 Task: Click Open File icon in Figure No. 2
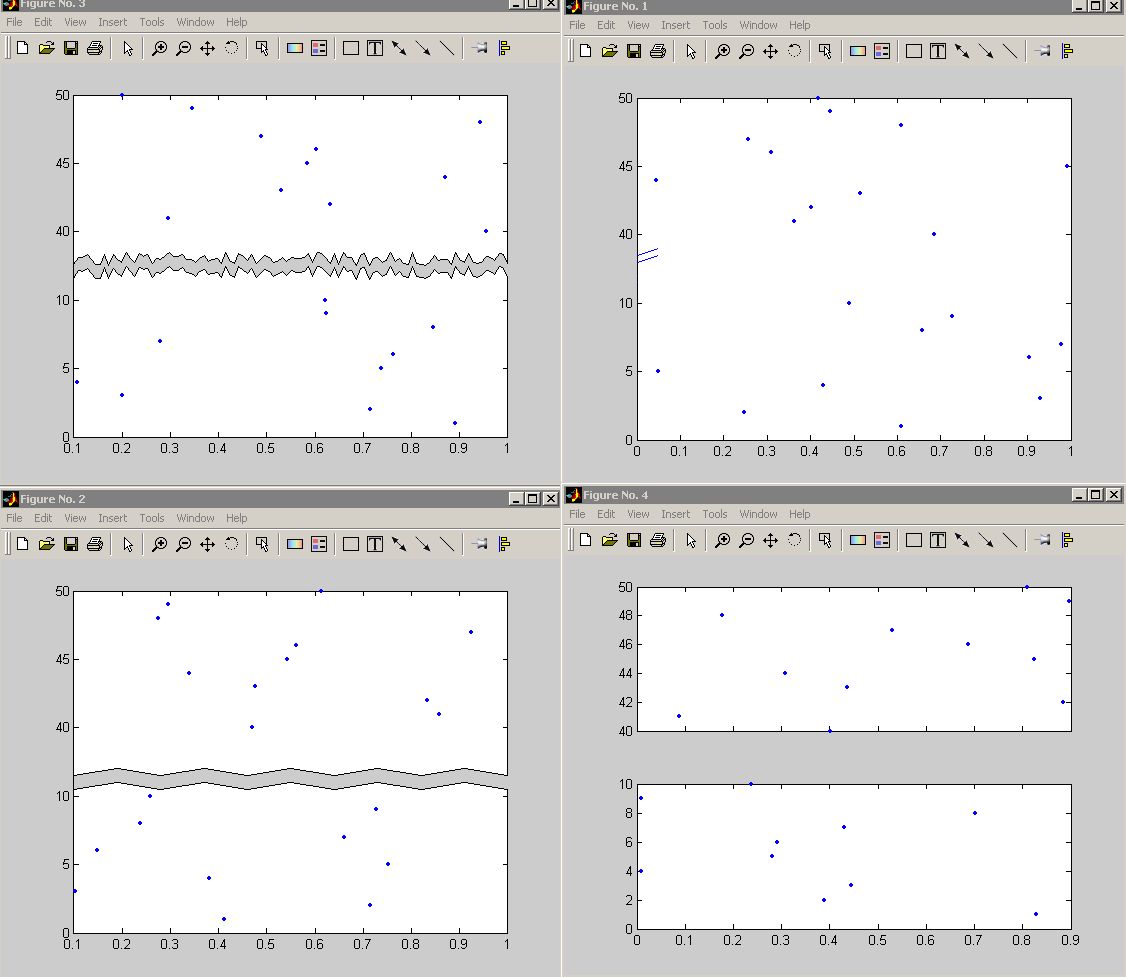[x=47, y=544]
